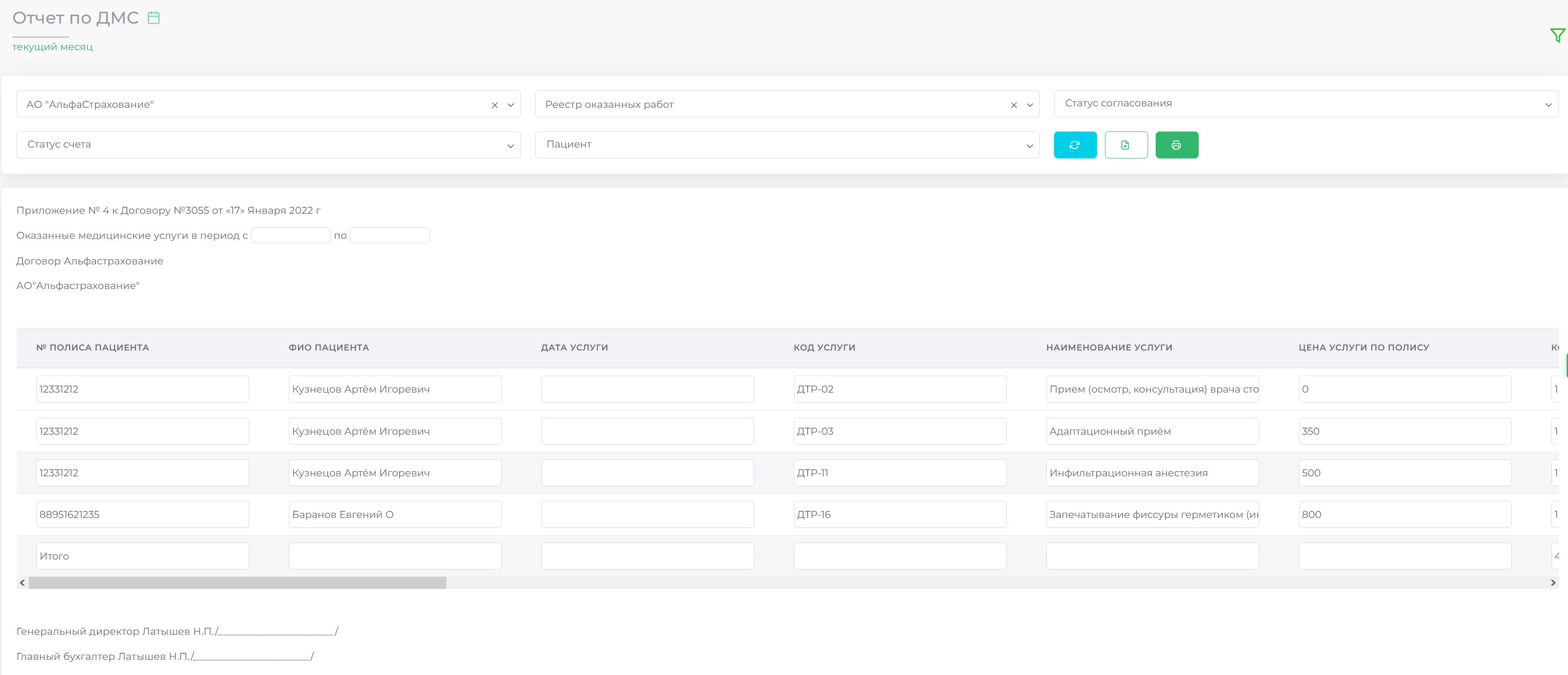The width and height of the screenshot is (1568, 675).
Task: Click the КОД УСЛУГИ column header
Action: pos(824,348)
